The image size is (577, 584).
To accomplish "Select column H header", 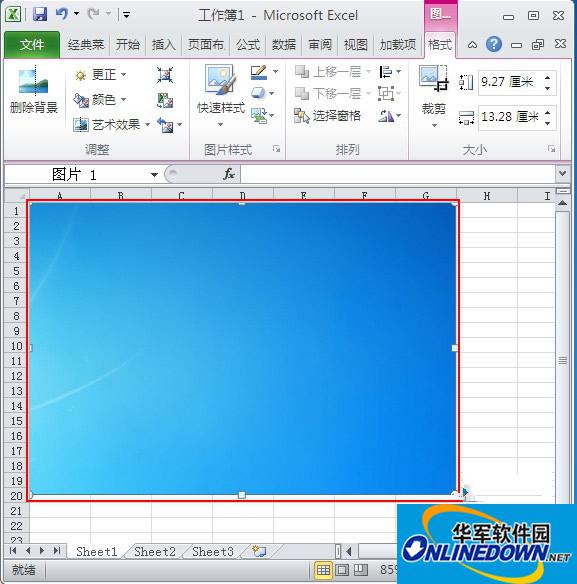I will click(486, 196).
